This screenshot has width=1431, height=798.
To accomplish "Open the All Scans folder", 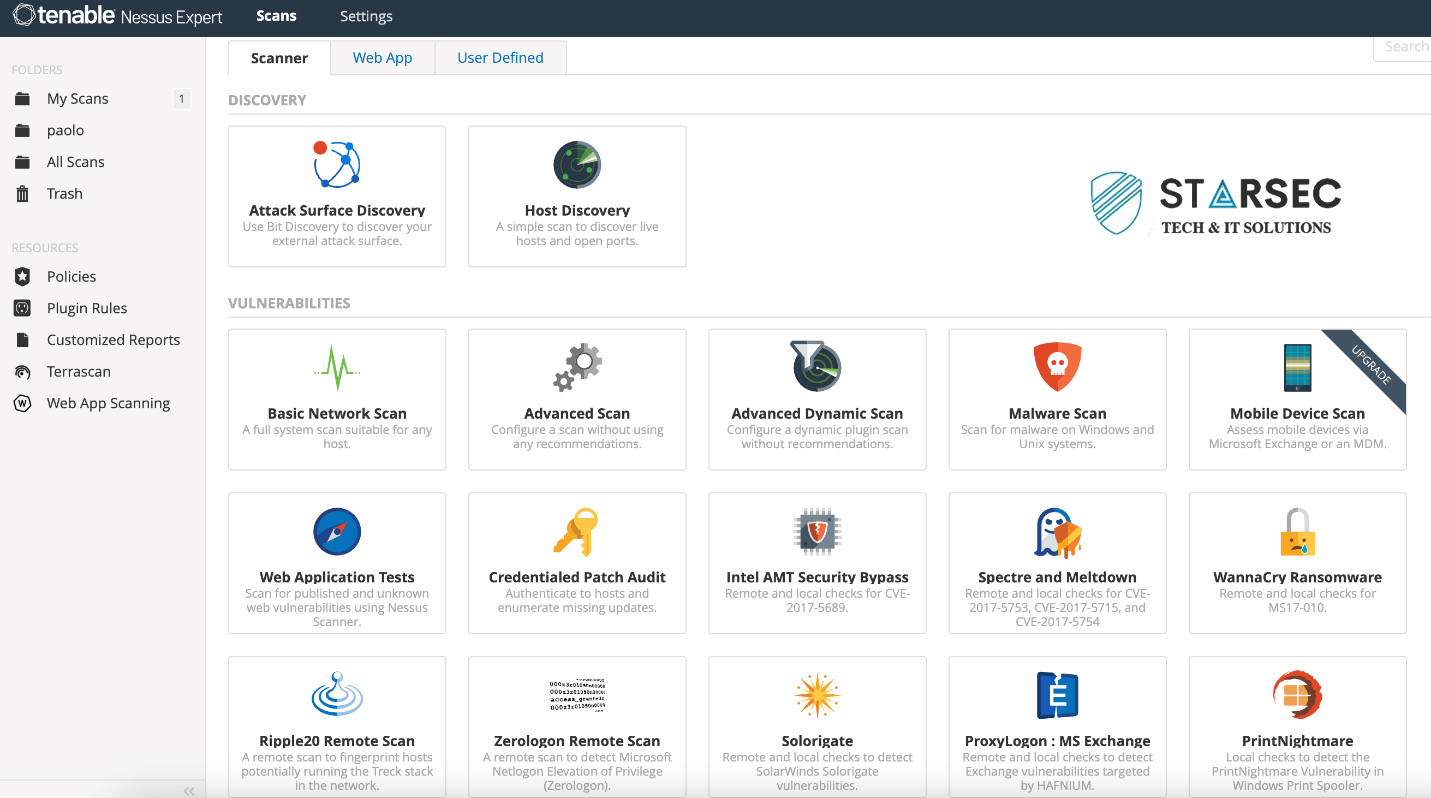I will (x=76, y=162).
